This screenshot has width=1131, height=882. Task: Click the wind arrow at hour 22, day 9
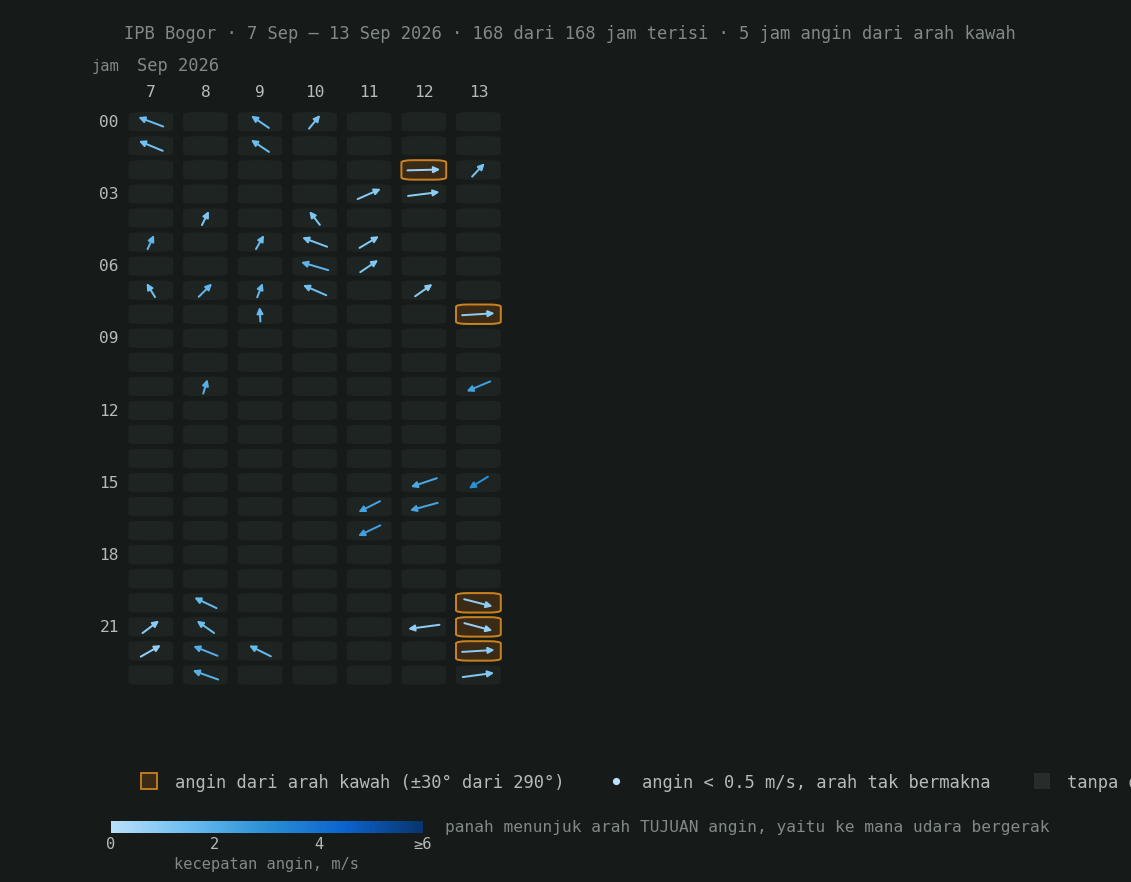tap(260, 651)
